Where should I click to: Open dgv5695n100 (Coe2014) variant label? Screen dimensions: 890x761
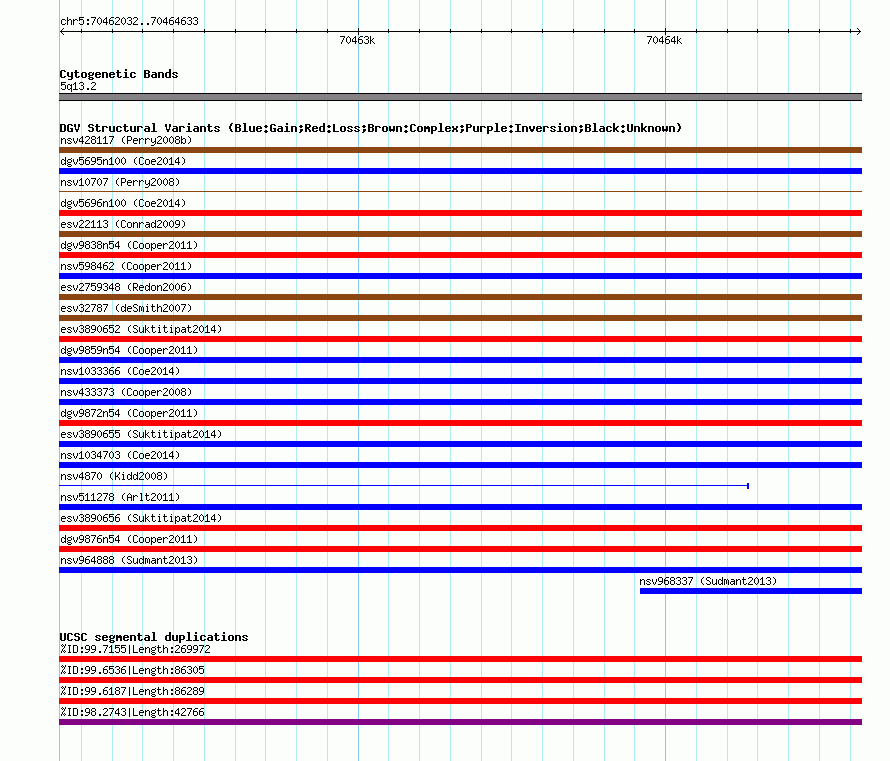pyautogui.click(x=123, y=161)
